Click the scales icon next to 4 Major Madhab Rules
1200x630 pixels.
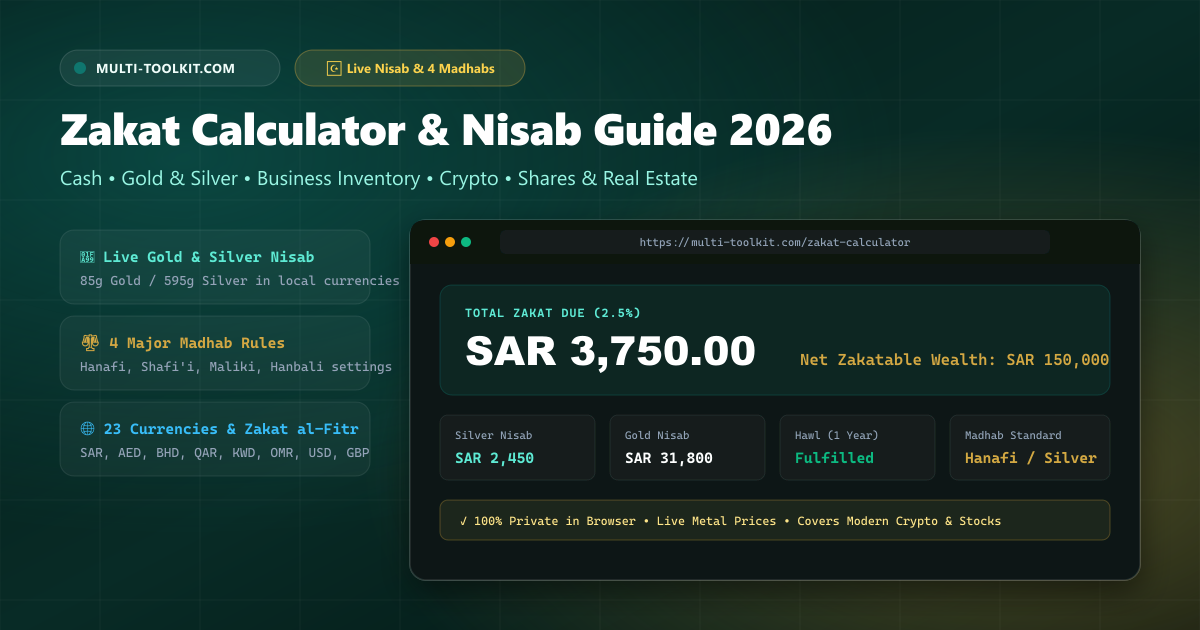pyautogui.click(x=90, y=343)
